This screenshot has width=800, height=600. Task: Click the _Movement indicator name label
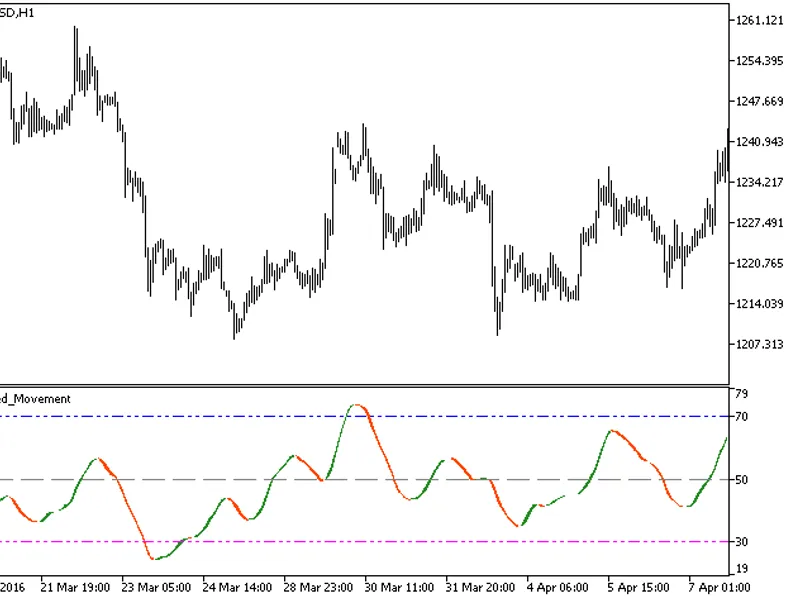click(x=35, y=399)
